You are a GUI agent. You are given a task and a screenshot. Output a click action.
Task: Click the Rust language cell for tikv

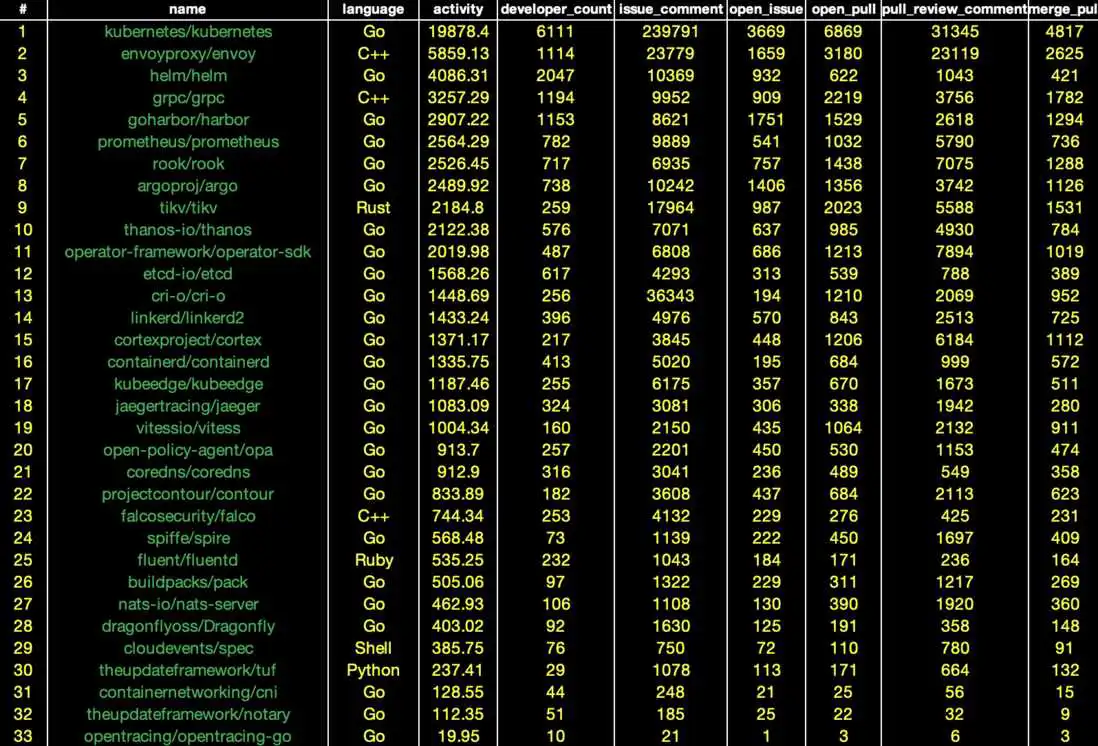pos(373,208)
